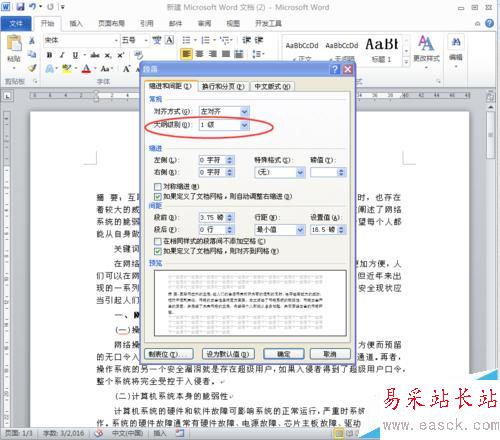Click the dialog help question mark button
This screenshot has height=440, width=500.
[335, 69]
